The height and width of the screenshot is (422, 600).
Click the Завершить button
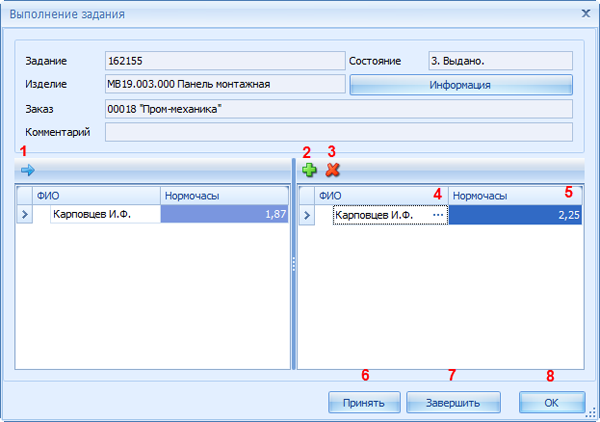click(x=453, y=402)
